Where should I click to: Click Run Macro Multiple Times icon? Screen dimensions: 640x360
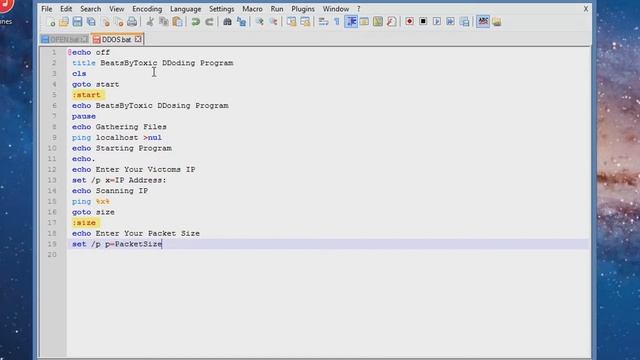[x=450, y=21]
